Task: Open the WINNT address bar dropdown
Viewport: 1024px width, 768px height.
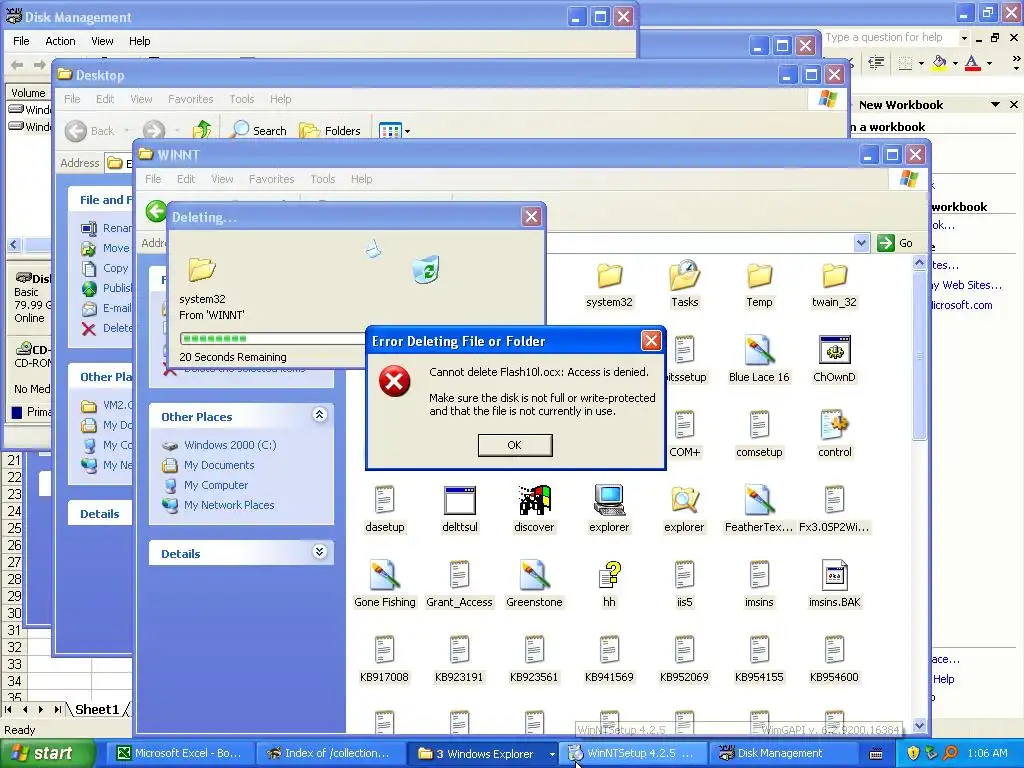Action: [x=861, y=243]
